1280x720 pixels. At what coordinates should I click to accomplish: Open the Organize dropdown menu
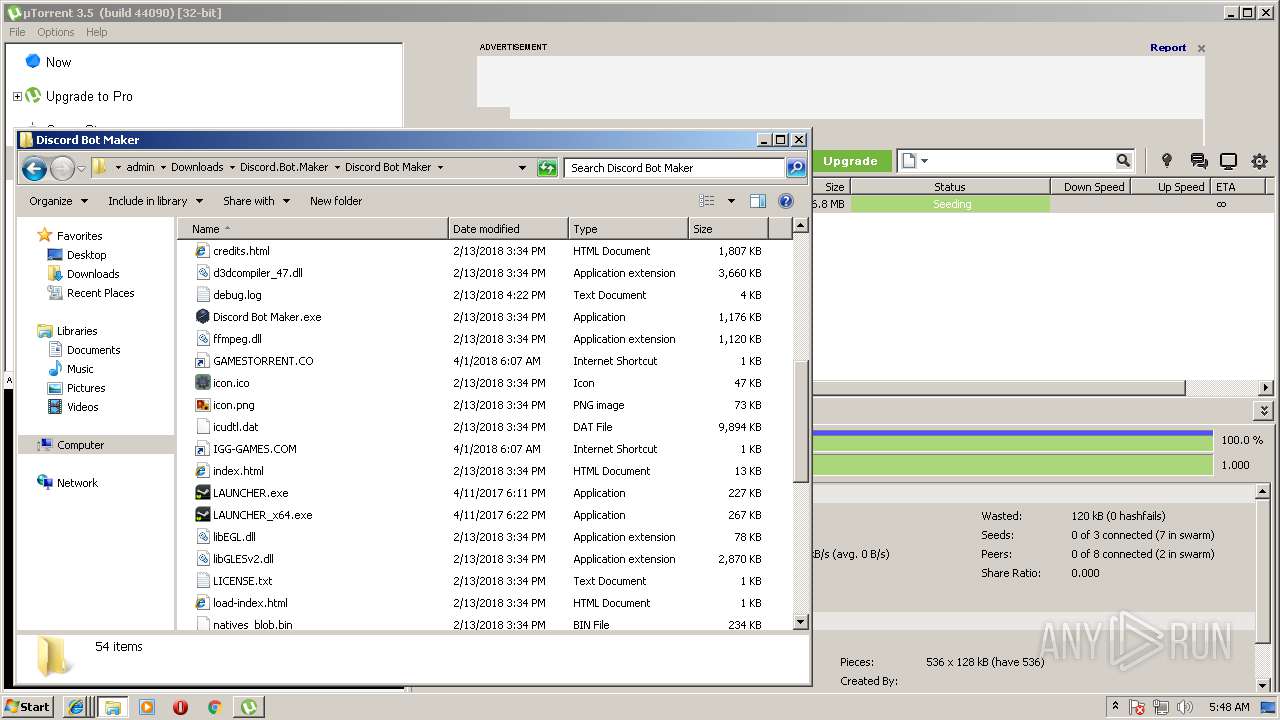58,201
